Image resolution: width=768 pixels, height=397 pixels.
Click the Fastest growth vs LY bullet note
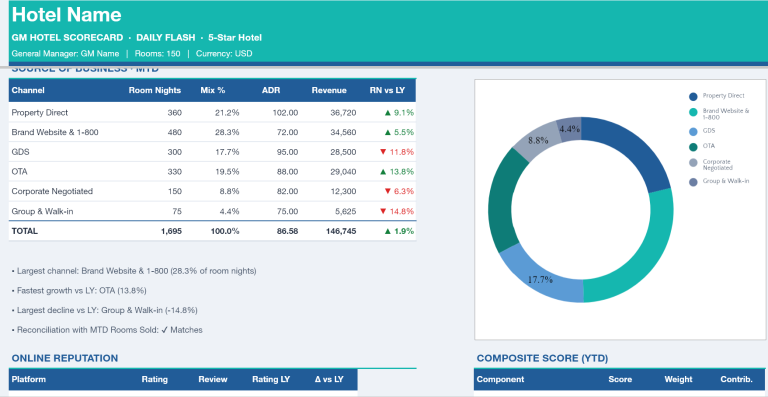pyautogui.click(x=79, y=290)
